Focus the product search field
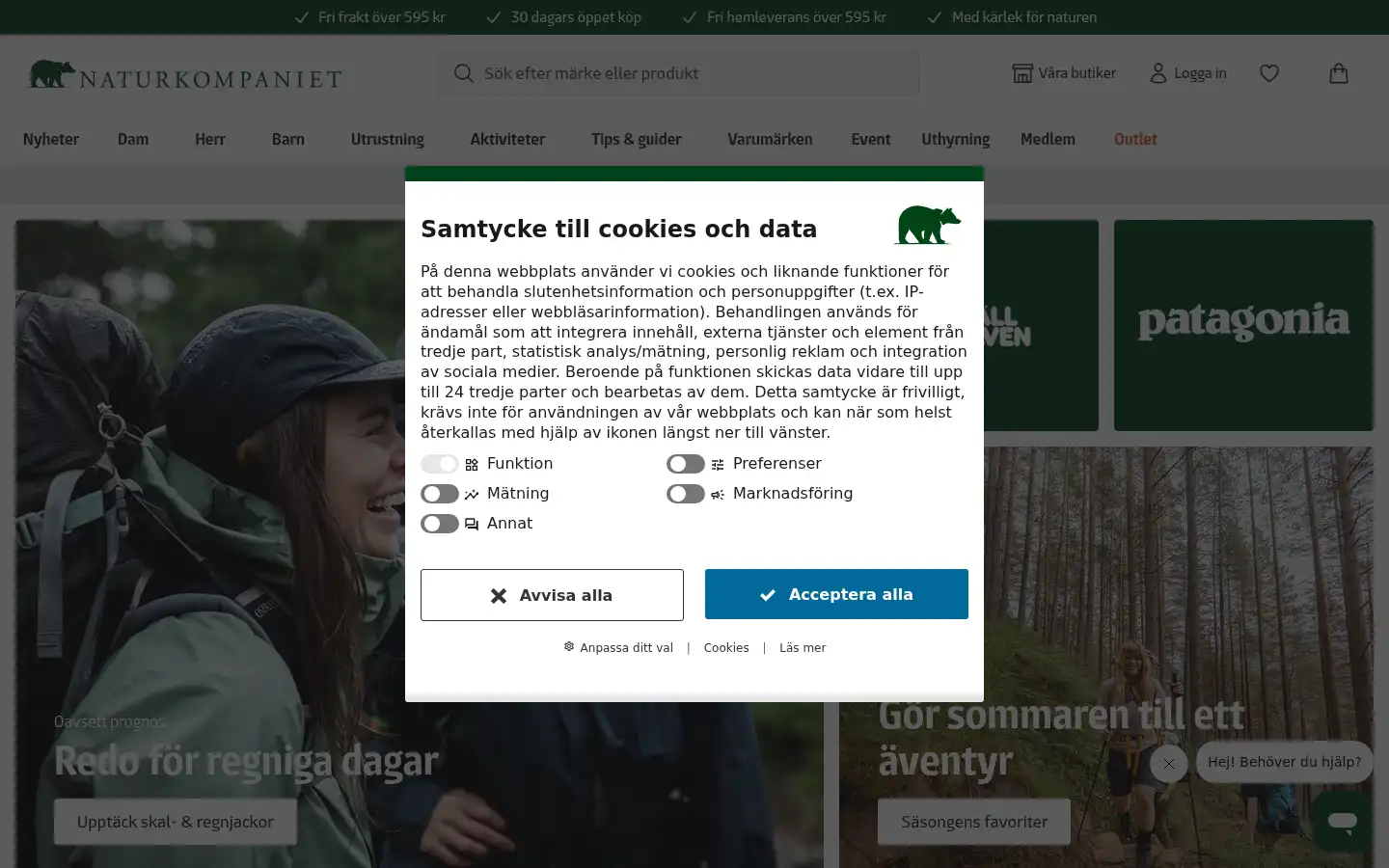This screenshot has height=868, width=1389. pyautogui.click(x=678, y=73)
